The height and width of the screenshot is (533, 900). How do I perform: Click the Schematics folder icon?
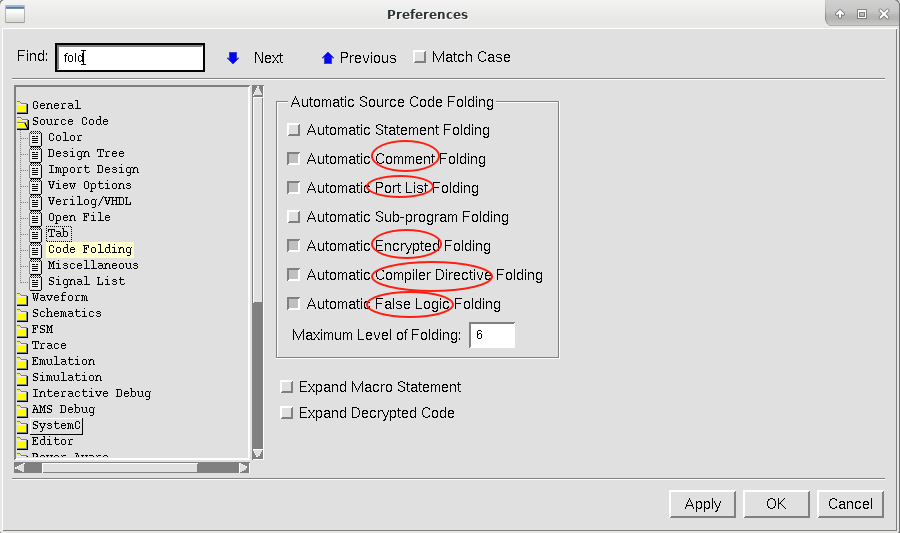tap(22, 314)
